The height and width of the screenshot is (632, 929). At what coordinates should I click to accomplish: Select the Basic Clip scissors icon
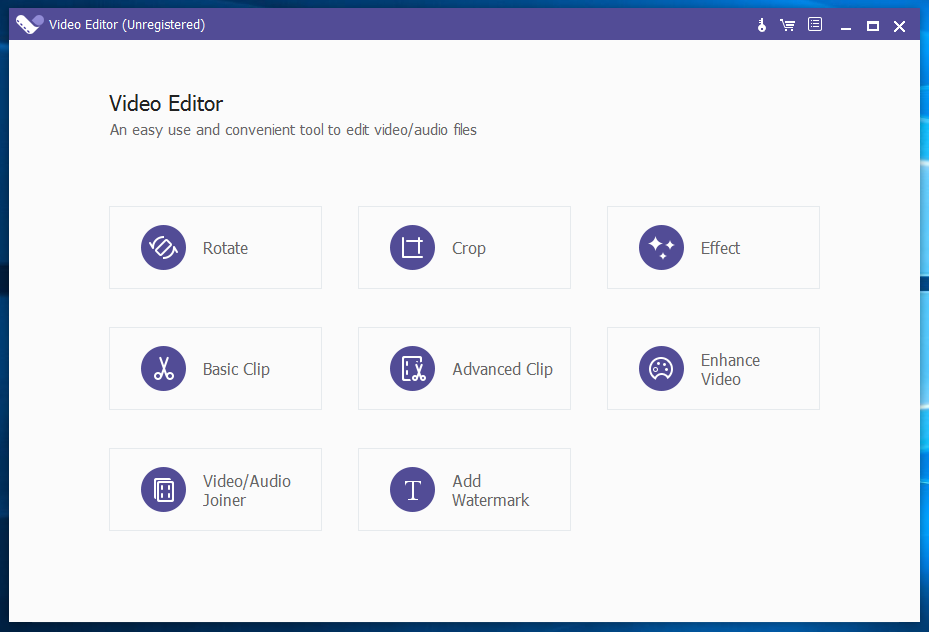pyautogui.click(x=163, y=368)
